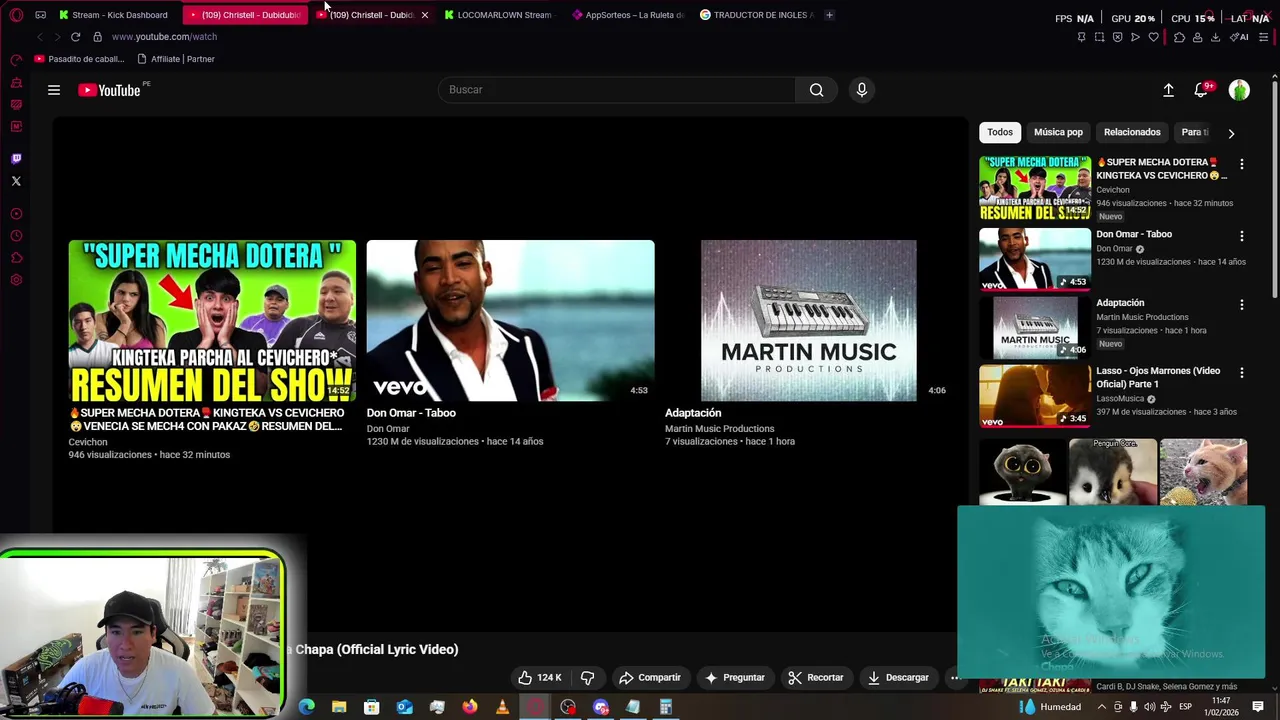
Task: Open options menu for SUPER MECHA DOTERA sidebar video
Action: 1242,164
